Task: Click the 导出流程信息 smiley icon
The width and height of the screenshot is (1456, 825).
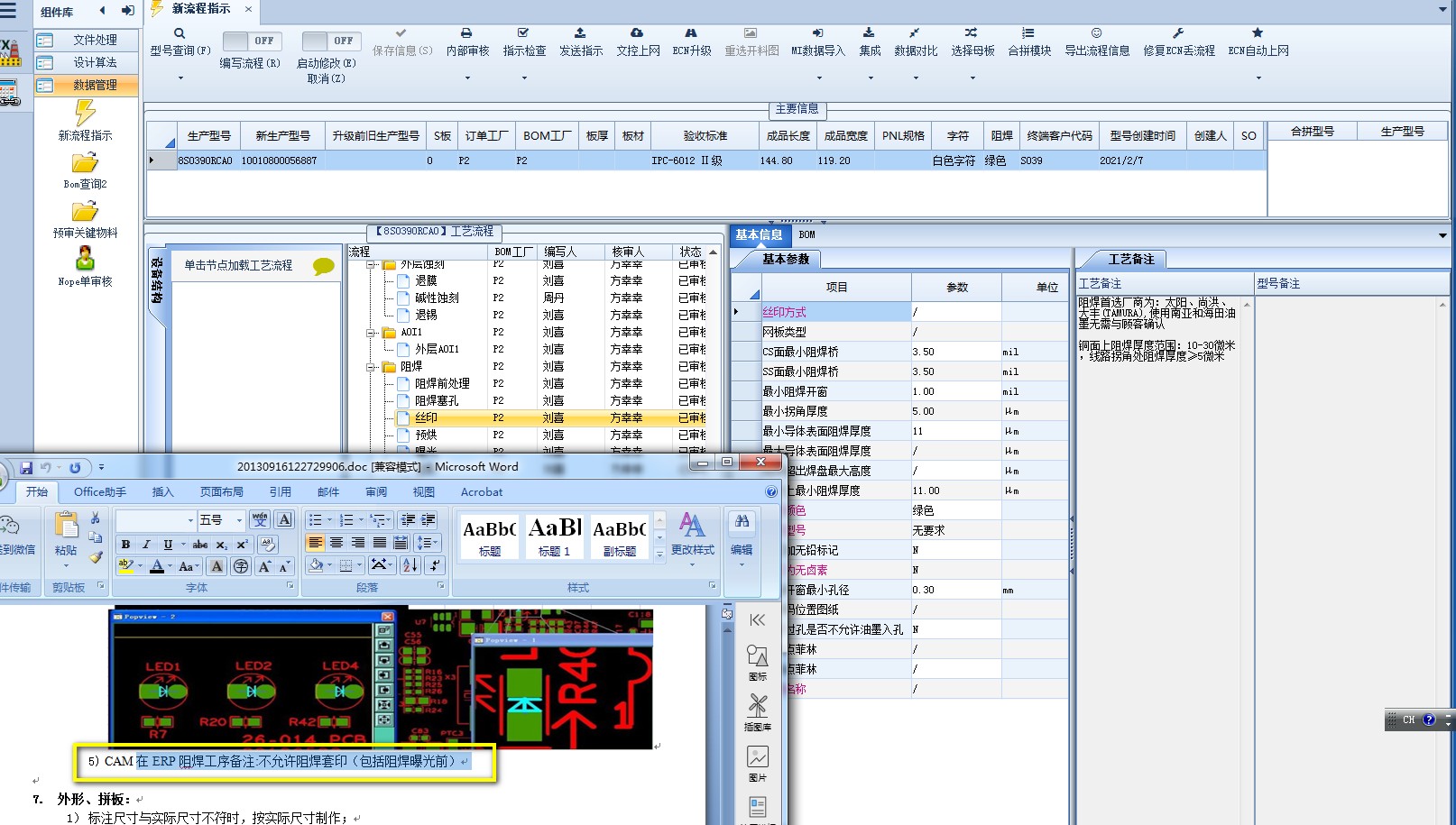Action: point(1096,32)
